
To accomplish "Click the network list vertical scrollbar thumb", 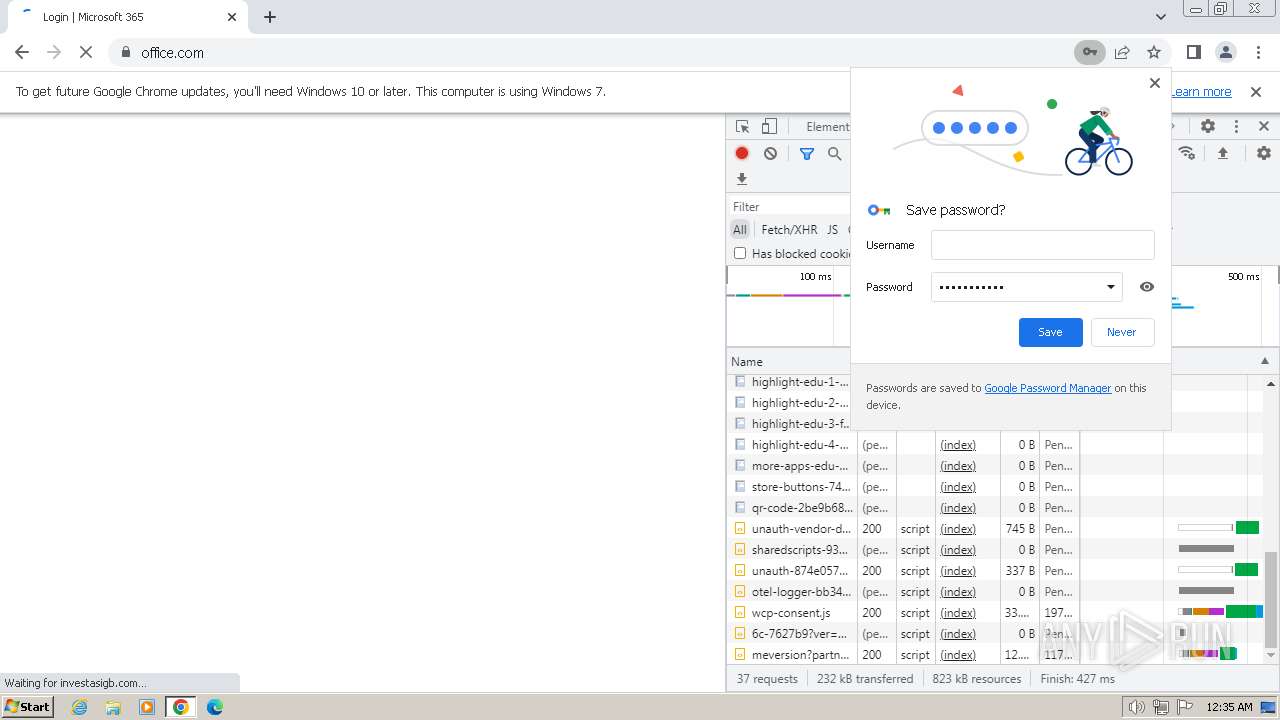I will [x=1271, y=600].
